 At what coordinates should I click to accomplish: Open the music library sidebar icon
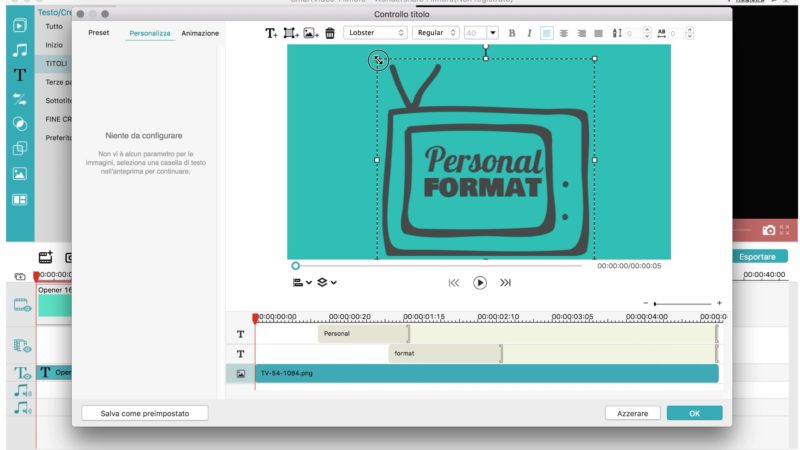tap(19, 48)
